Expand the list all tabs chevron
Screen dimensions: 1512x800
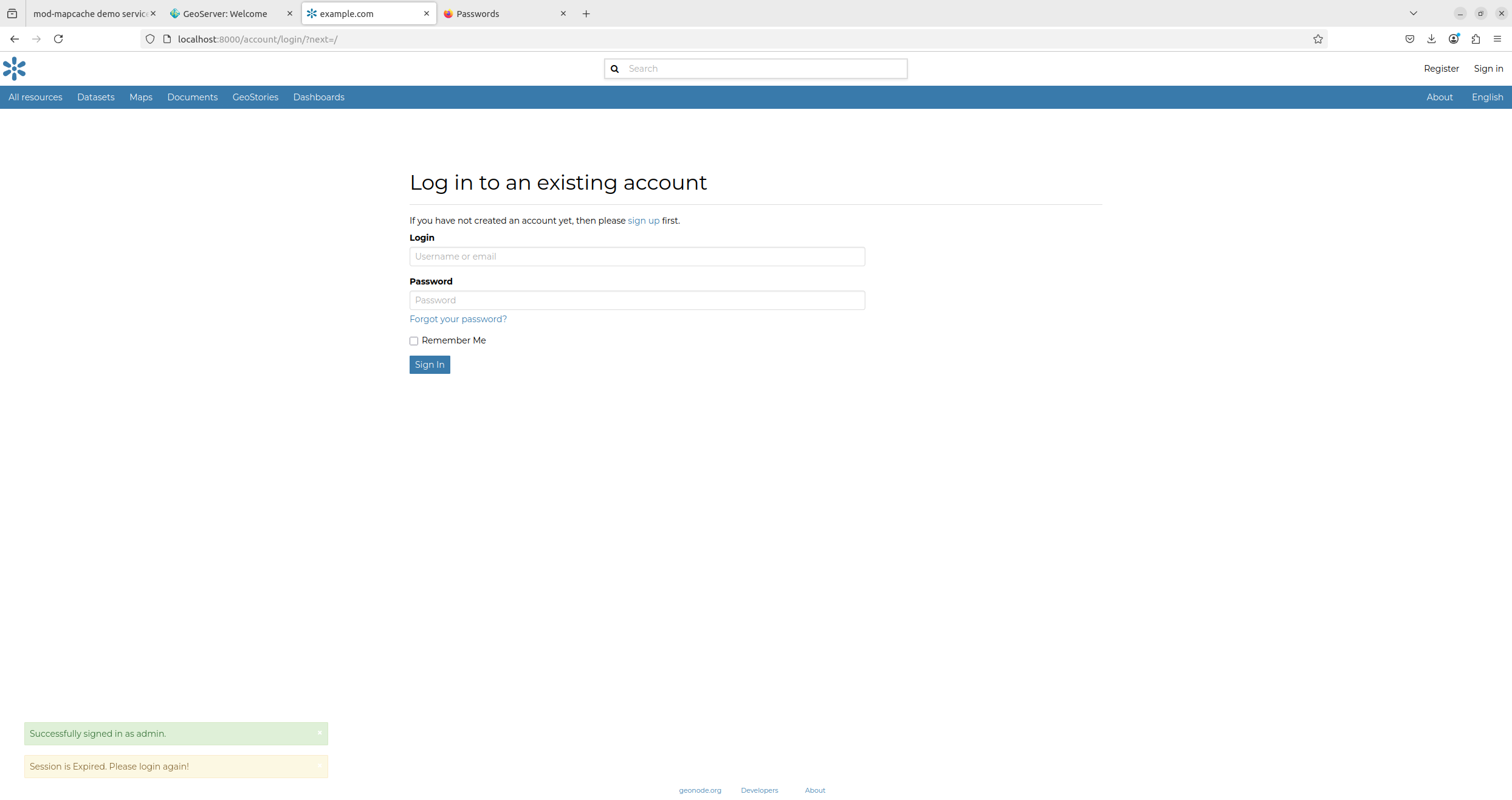point(1414,13)
